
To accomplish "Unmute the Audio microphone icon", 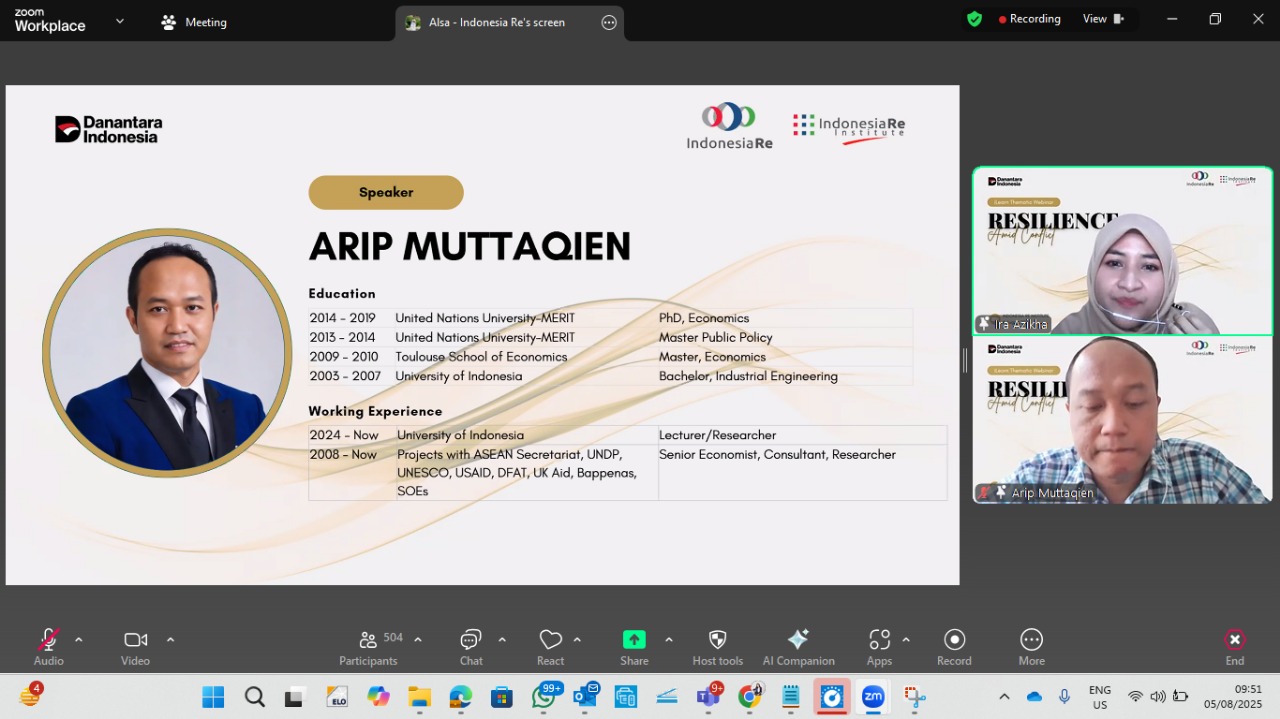I will [x=48, y=640].
